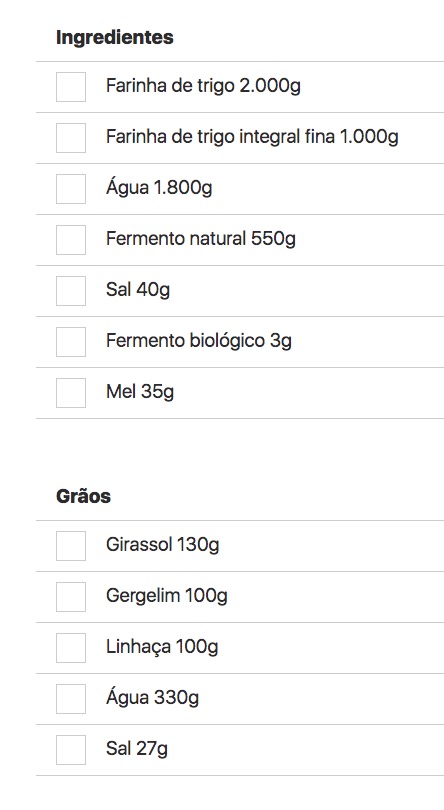Viewport: 444px width, 810px height.
Task: Mark Água 1.800g as done
Action: click(x=71, y=189)
